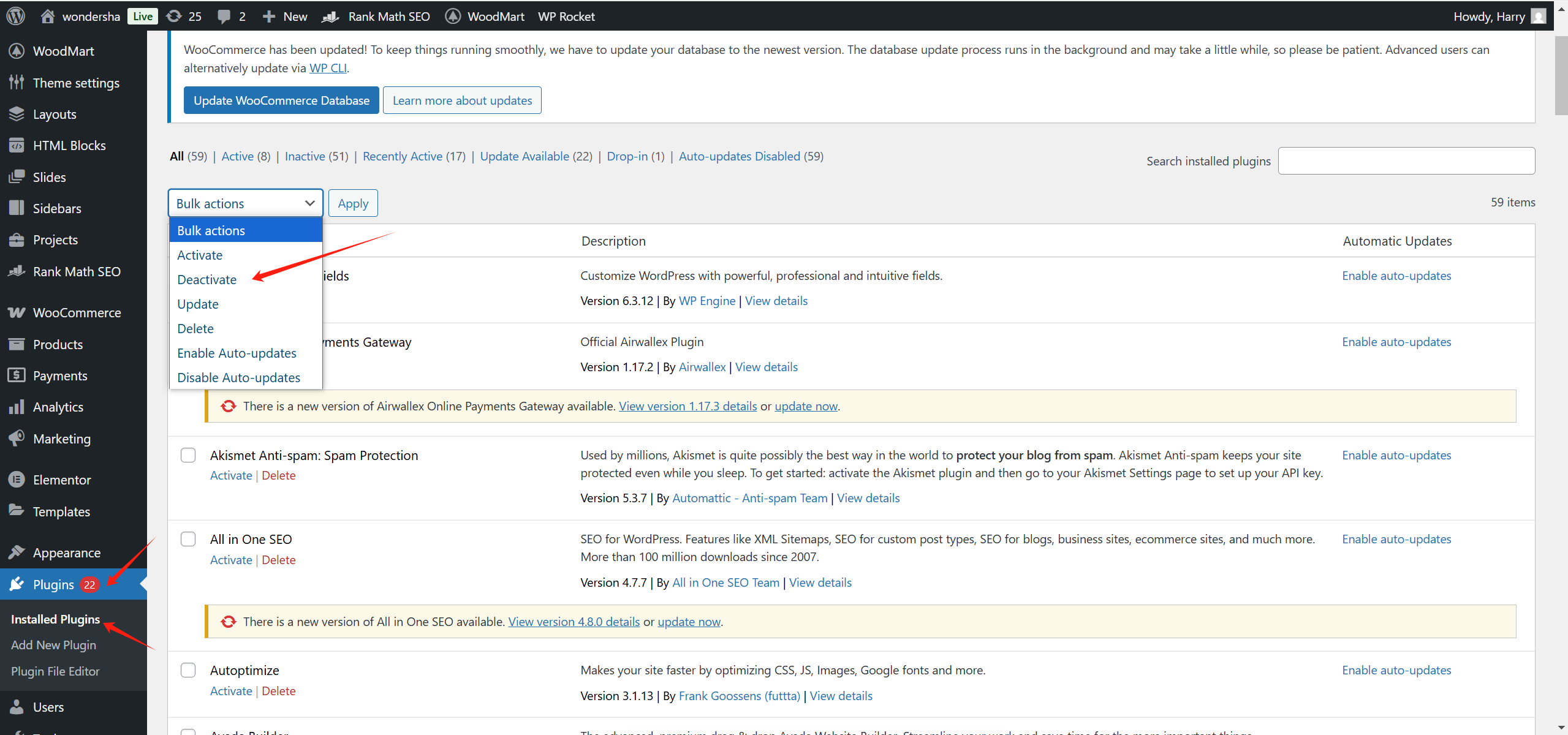This screenshot has width=1568, height=735.
Task: Select the Autoptimize plugin checkbox
Action: point(188,670)
